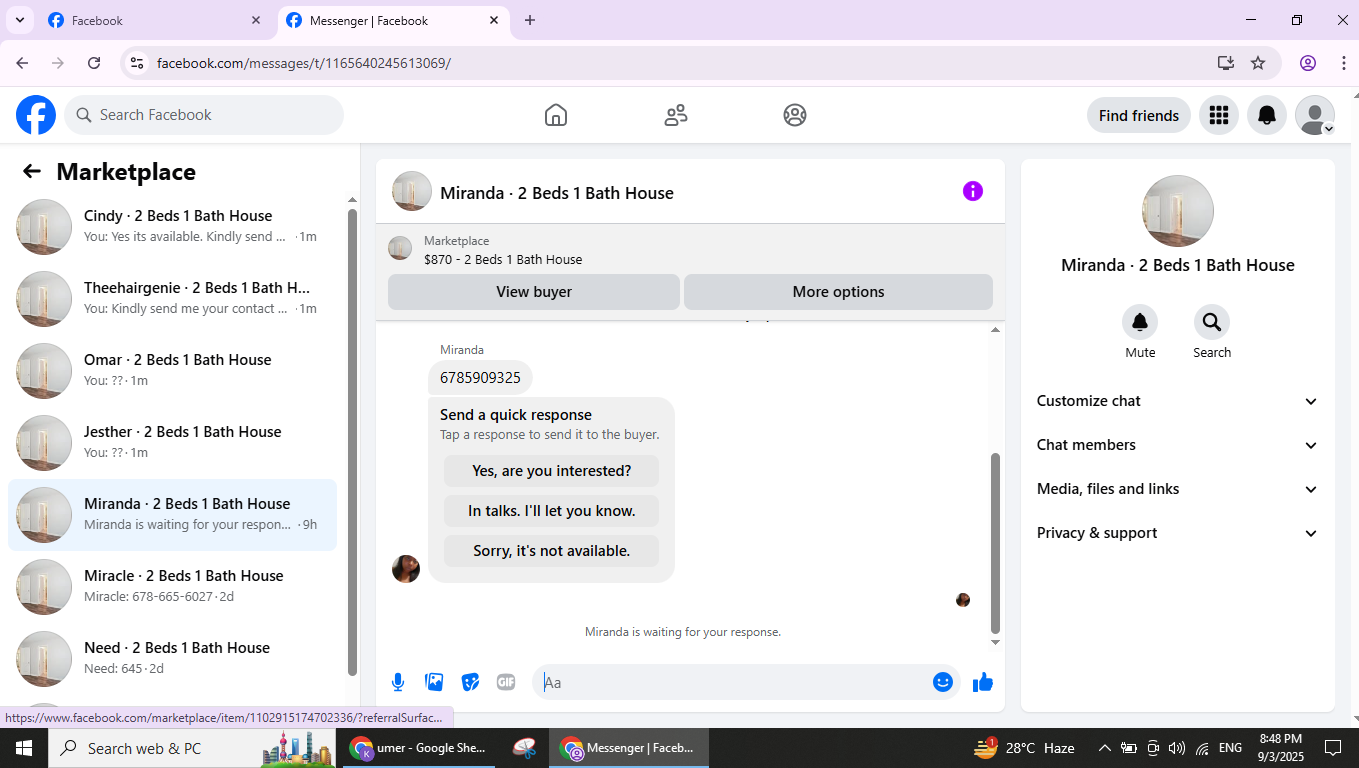Switch to the Facebook browser tab
Viewport: 1359px width, 768px height.
click(x=155, y=20)
